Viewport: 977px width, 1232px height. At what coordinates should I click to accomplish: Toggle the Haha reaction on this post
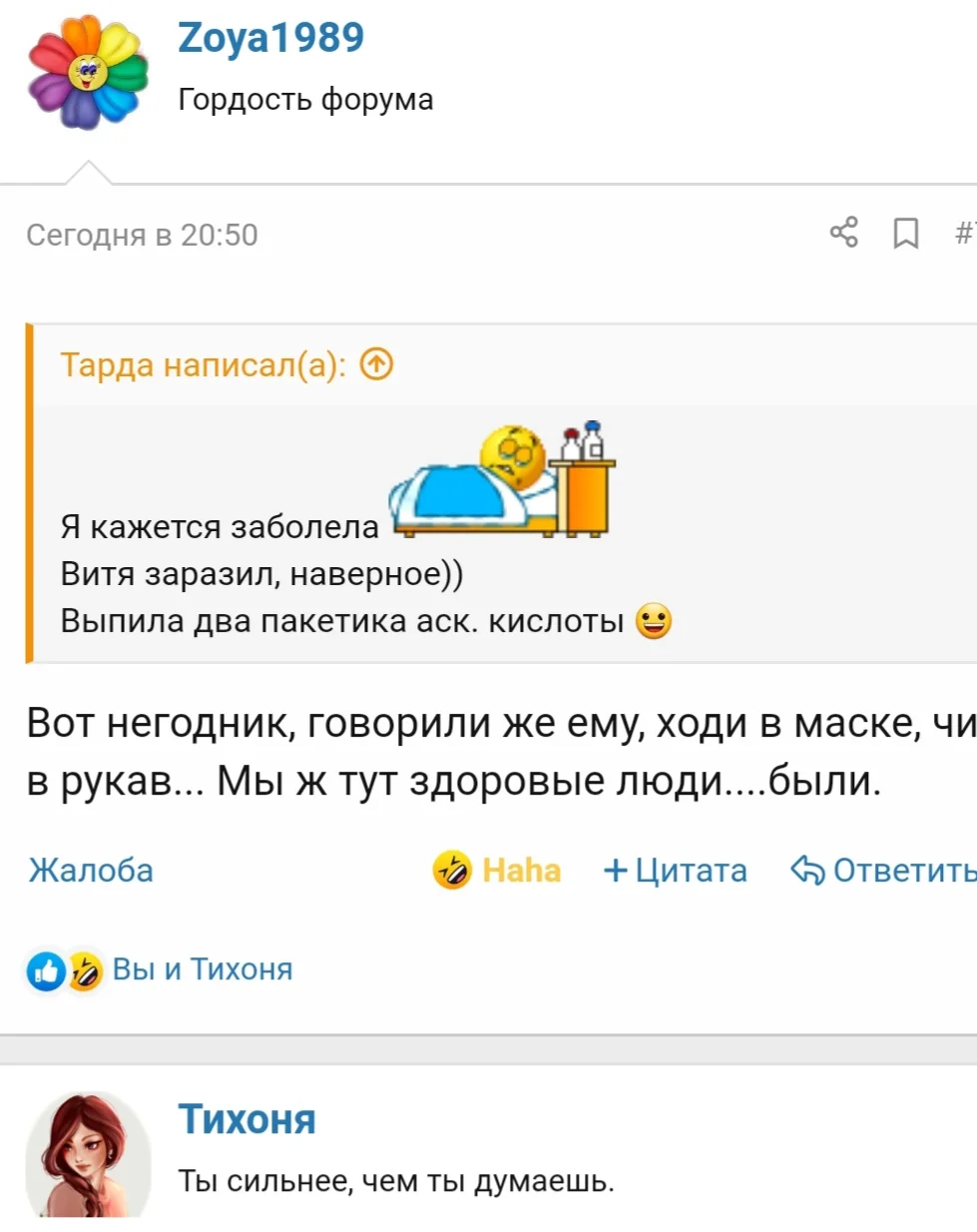[497, 871]
